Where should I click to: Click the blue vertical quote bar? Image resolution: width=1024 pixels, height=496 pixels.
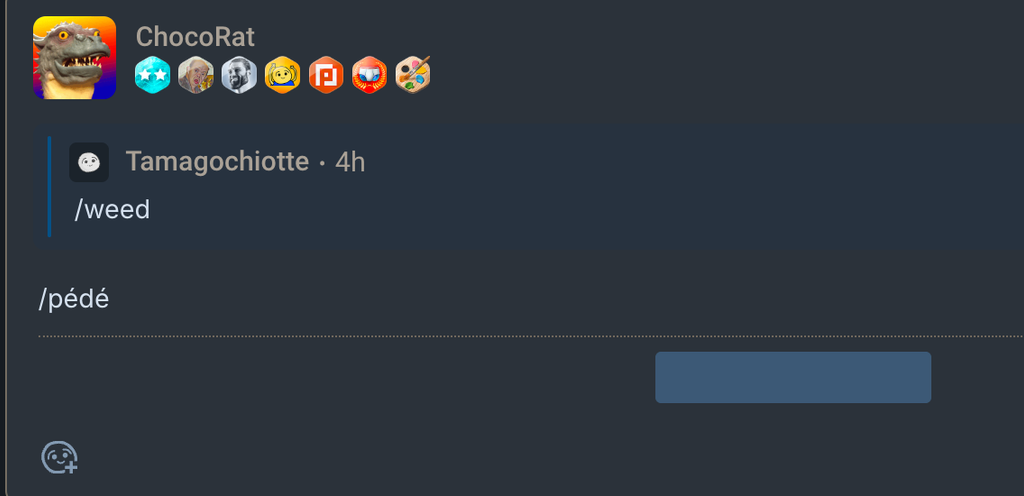click(49, 187)
